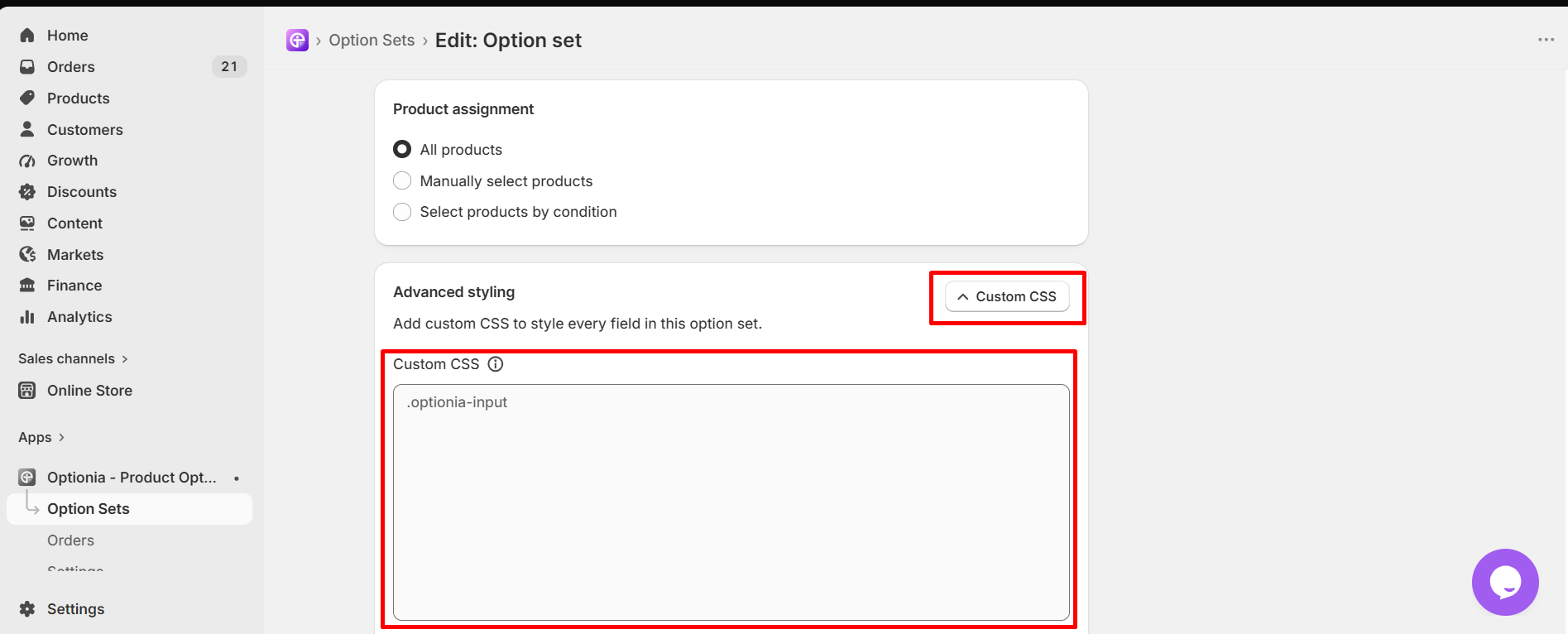Select the All products radio button

402,149
